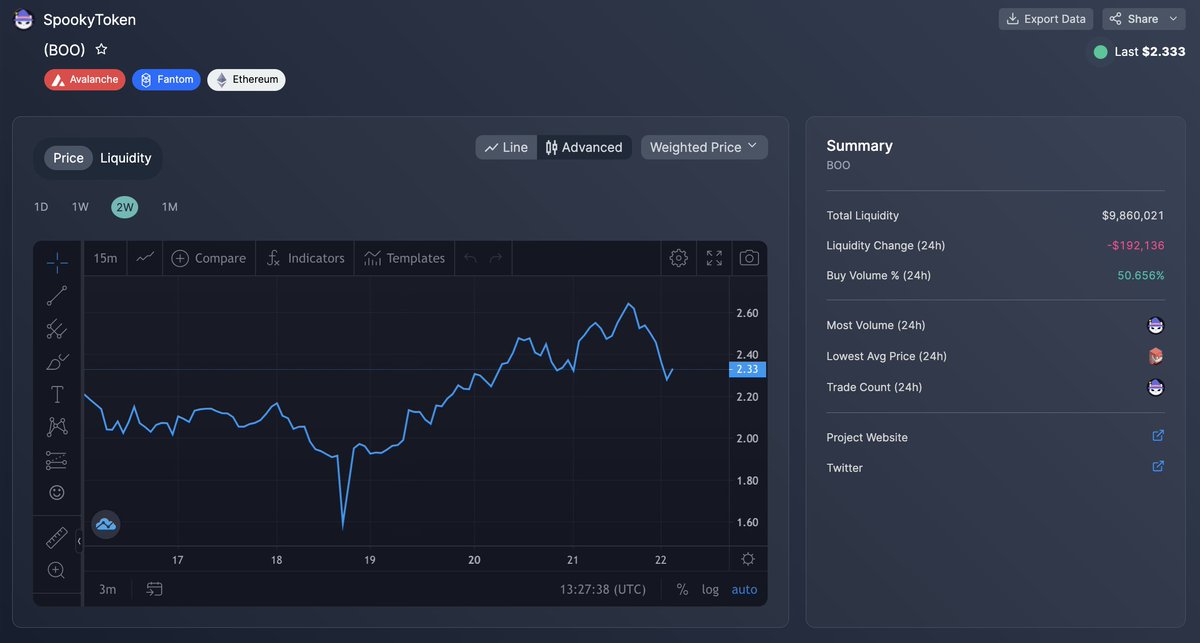Click the Project Website label
Image resolution: width=1200 pixels, height=643 pixels.
tap(867, 437)
